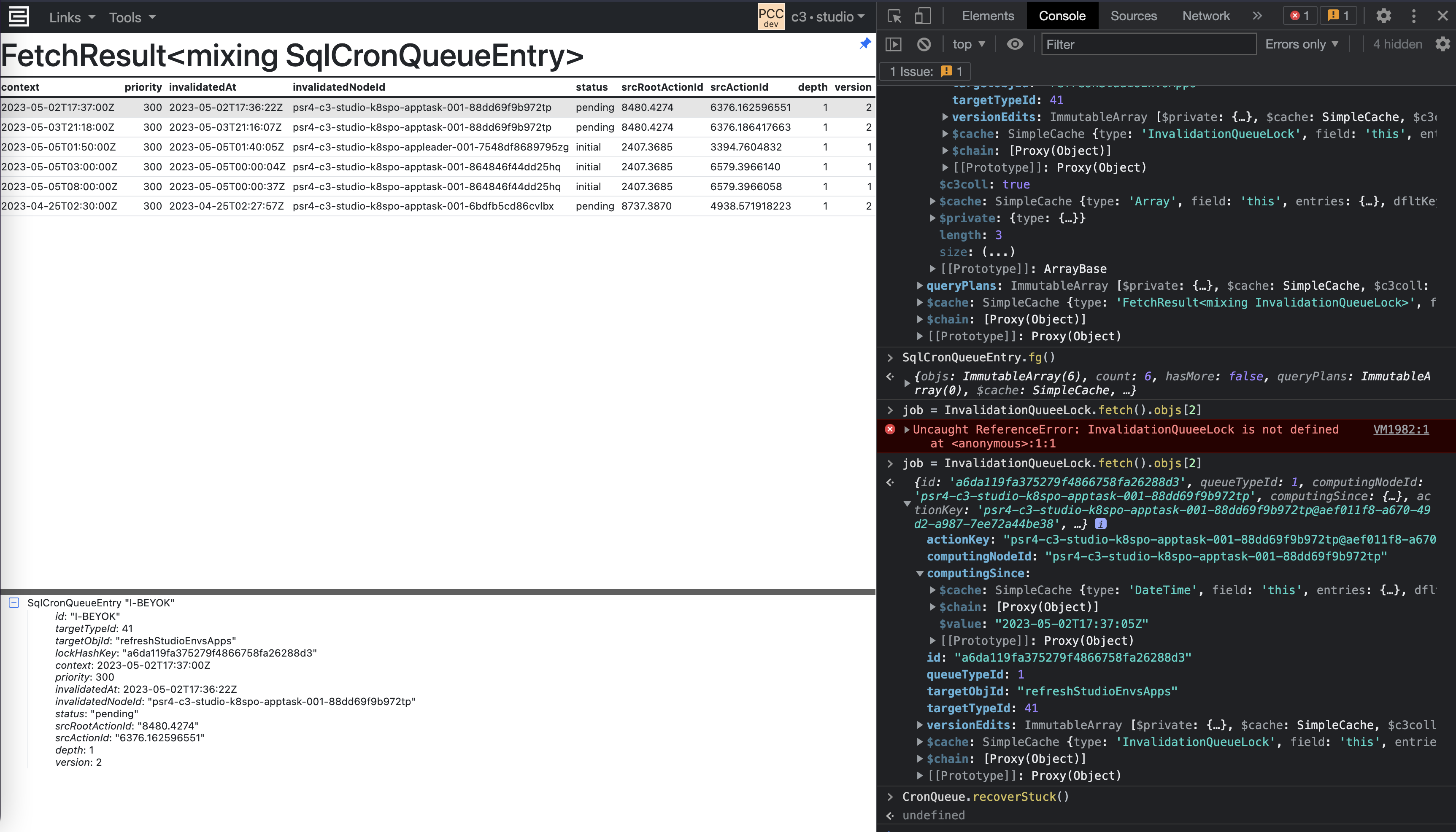This screenshot has height=832, width=1456.
Task: Switch to the Sources tab
Action: (1133, 16)
